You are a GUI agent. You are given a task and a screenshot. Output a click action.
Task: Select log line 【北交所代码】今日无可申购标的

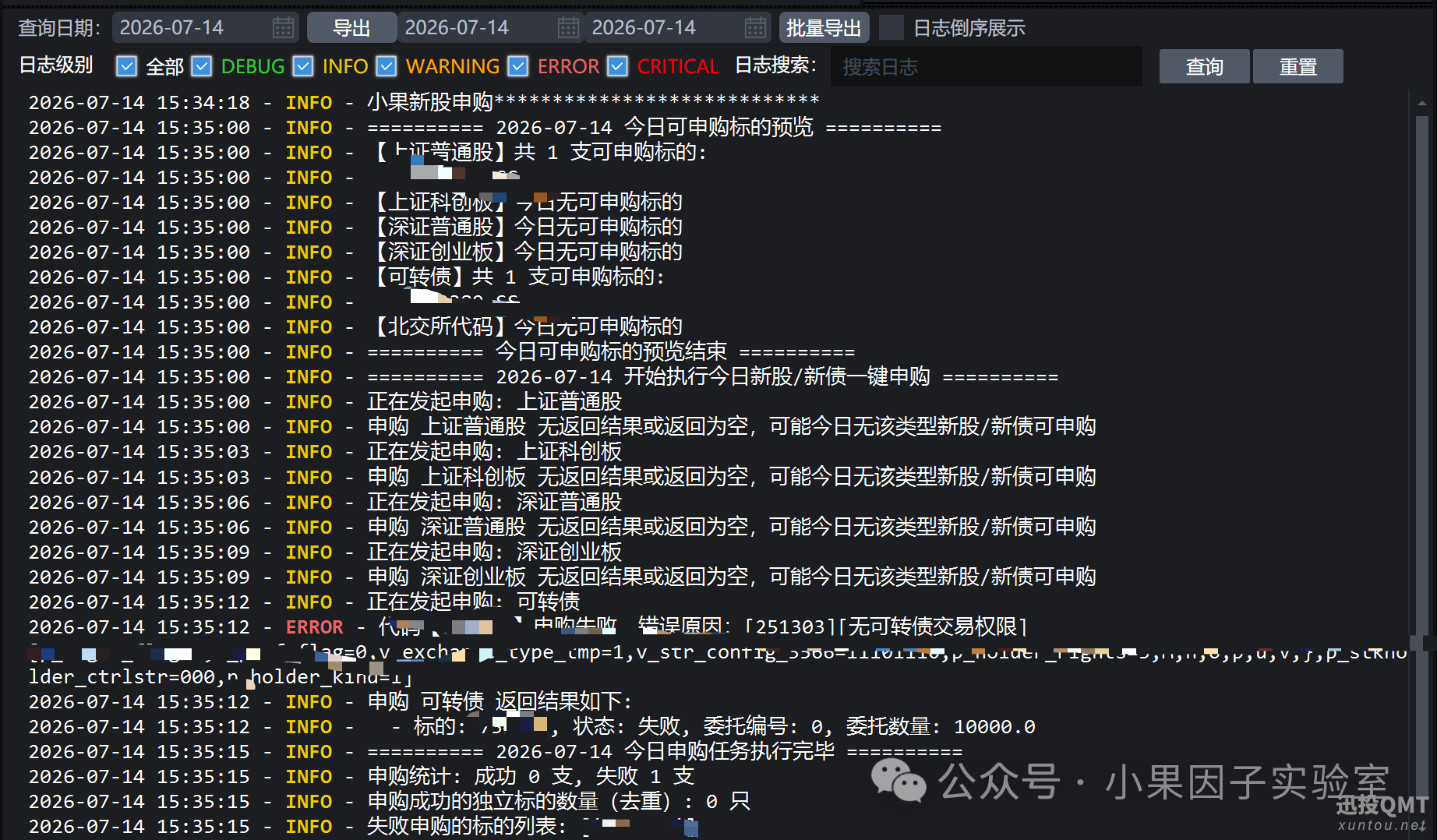(x=355, y=326)
